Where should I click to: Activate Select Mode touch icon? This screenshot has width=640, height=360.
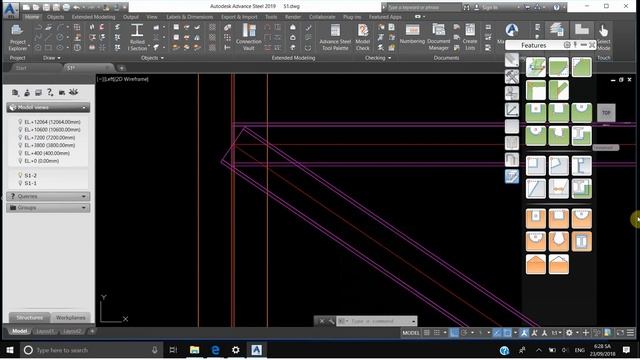pyautogui.click(x=603, y=38)
